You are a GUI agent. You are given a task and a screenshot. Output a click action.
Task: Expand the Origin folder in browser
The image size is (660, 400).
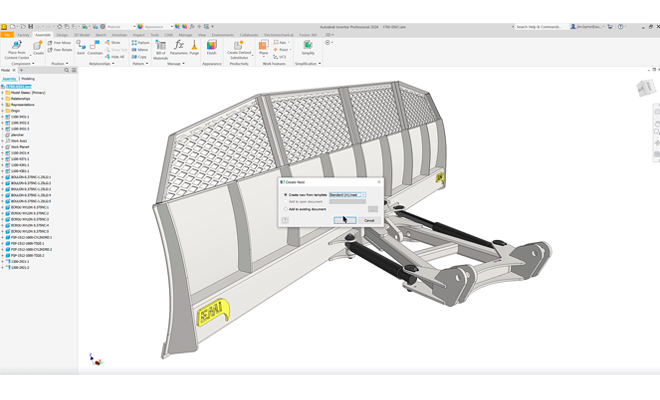tap(3, 111)
